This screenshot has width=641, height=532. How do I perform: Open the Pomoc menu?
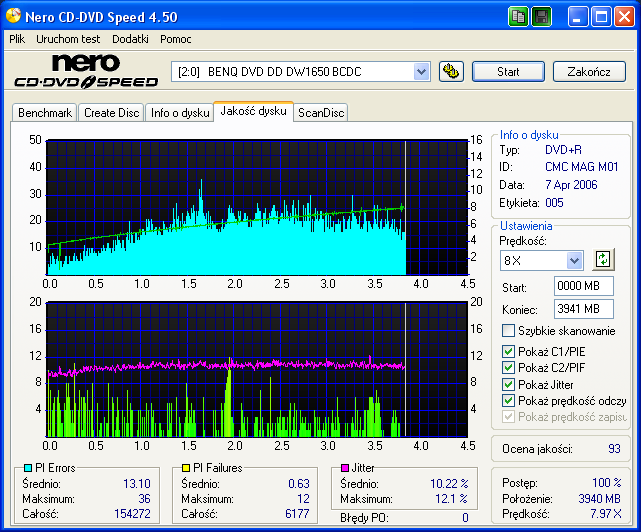pyautogui.click(x=176, y=39)
